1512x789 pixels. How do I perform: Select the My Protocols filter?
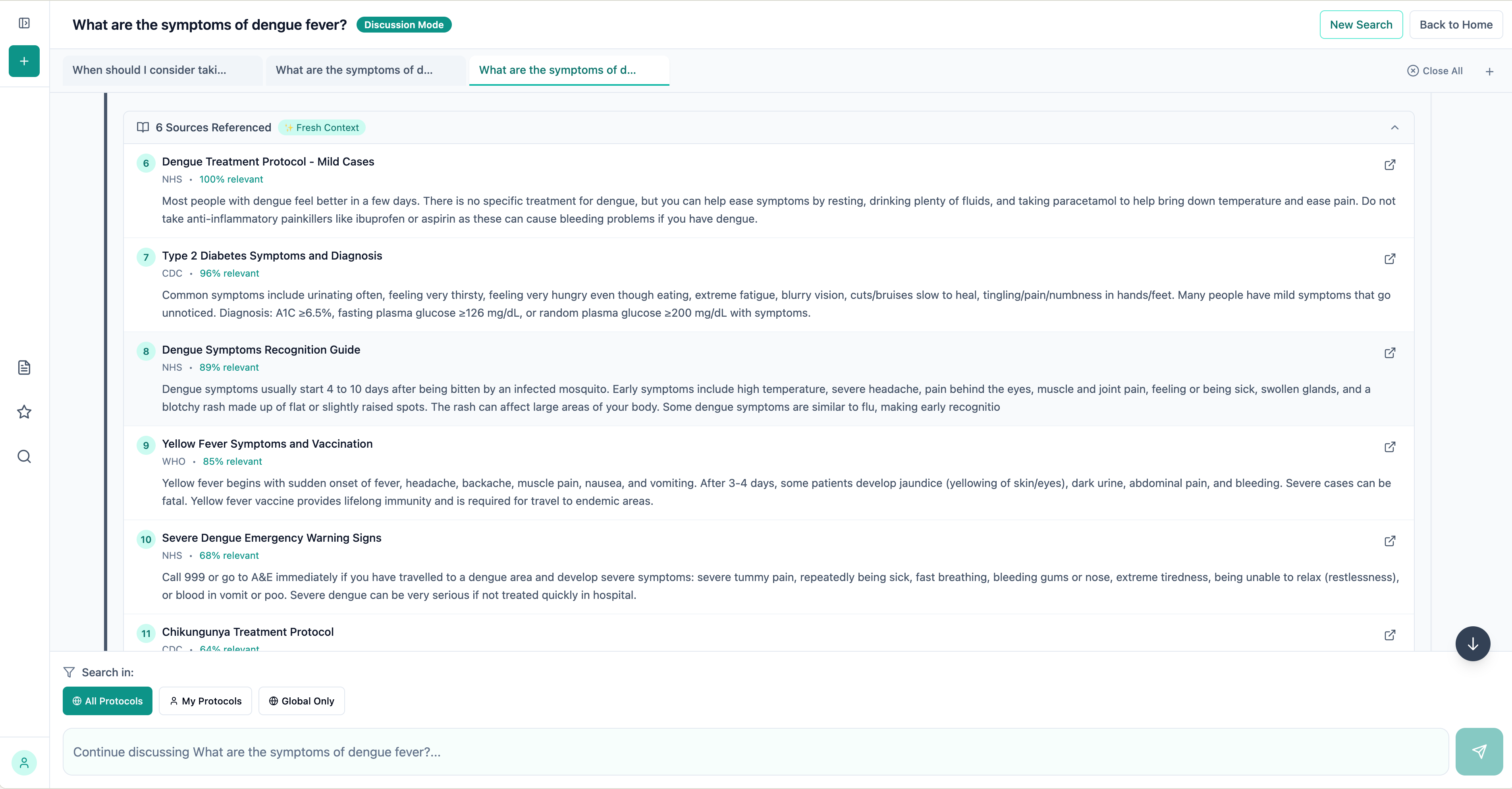(x=205, y=701)
